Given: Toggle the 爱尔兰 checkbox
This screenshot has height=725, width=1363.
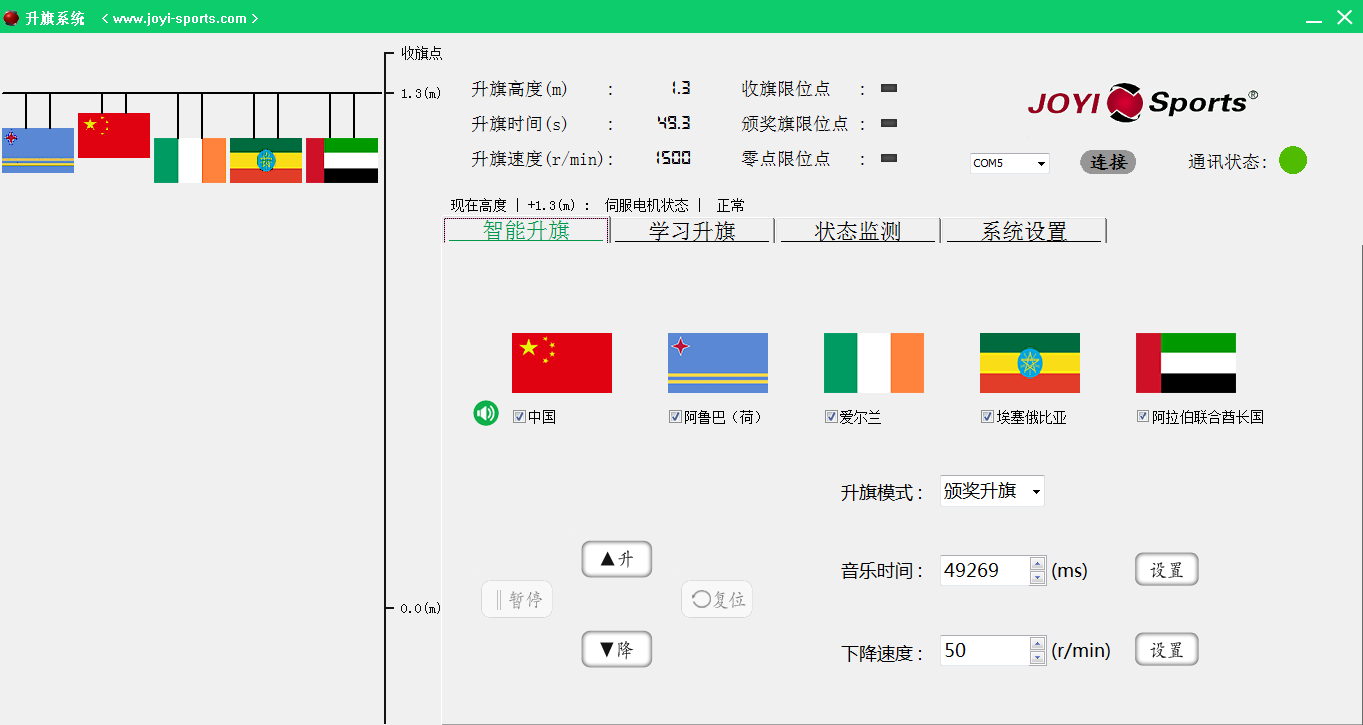Looking at the screenshot, I should [x=831, y=417].
